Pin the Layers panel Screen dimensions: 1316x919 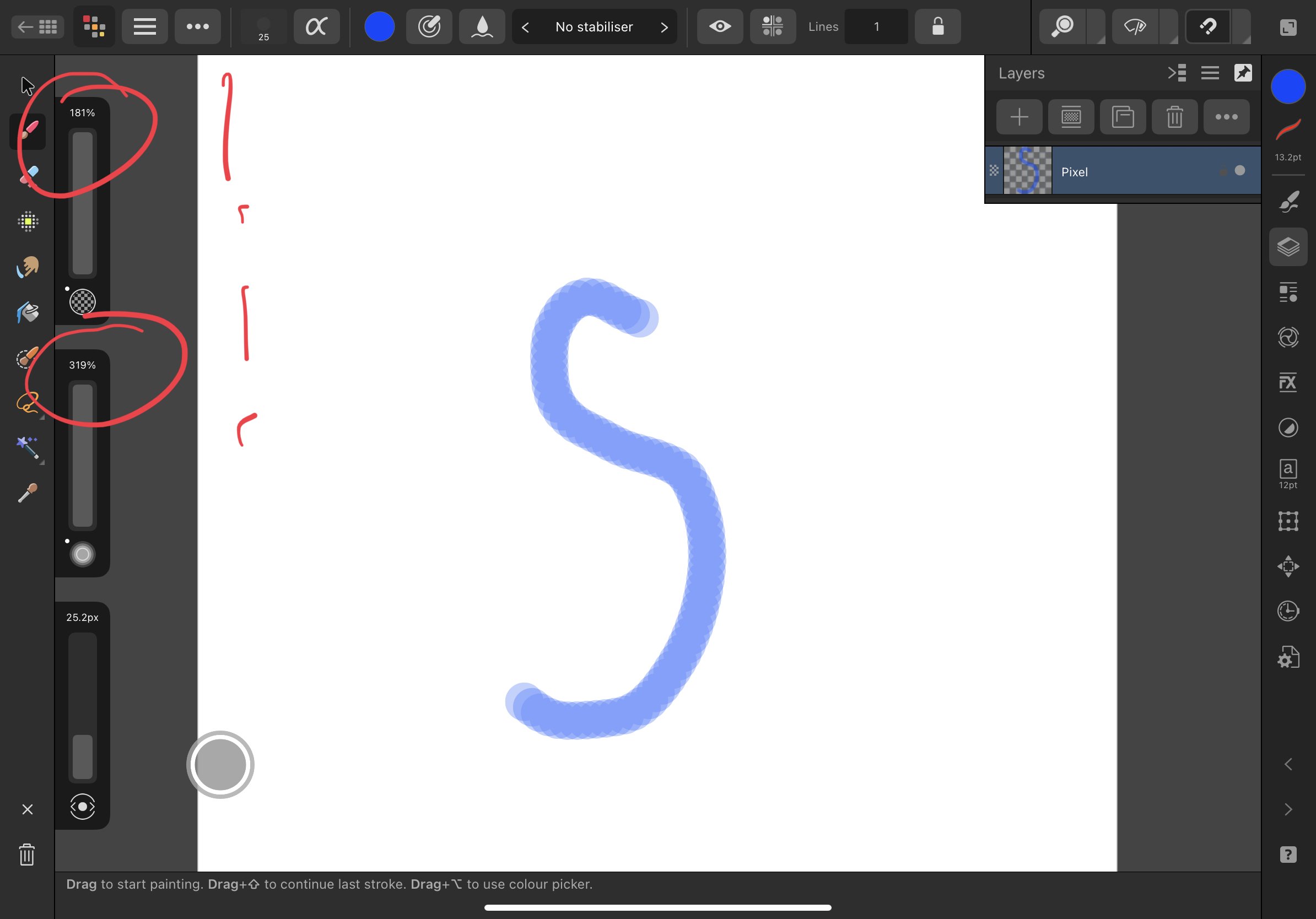coord(1243,73)
